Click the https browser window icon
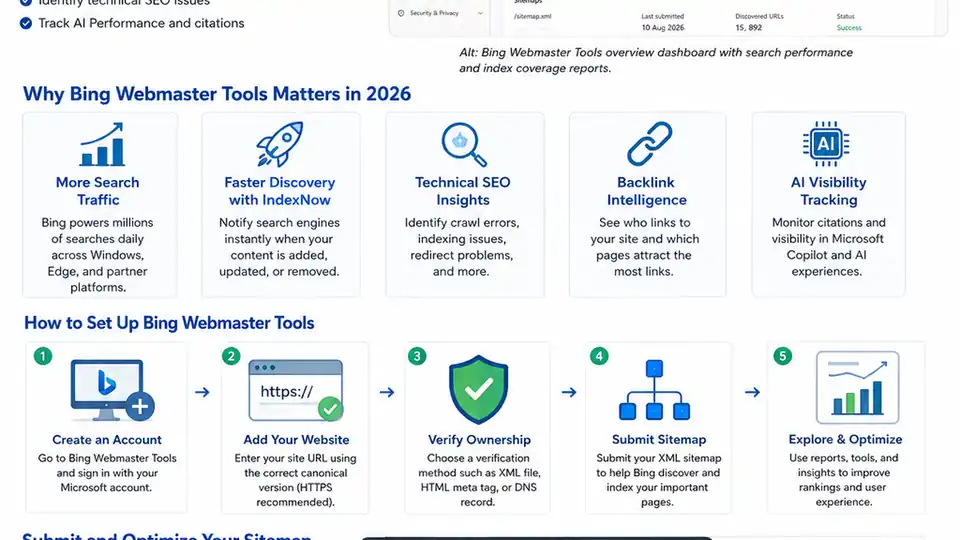The width and height of the screenshot is (960, 540). pos(296,390)
